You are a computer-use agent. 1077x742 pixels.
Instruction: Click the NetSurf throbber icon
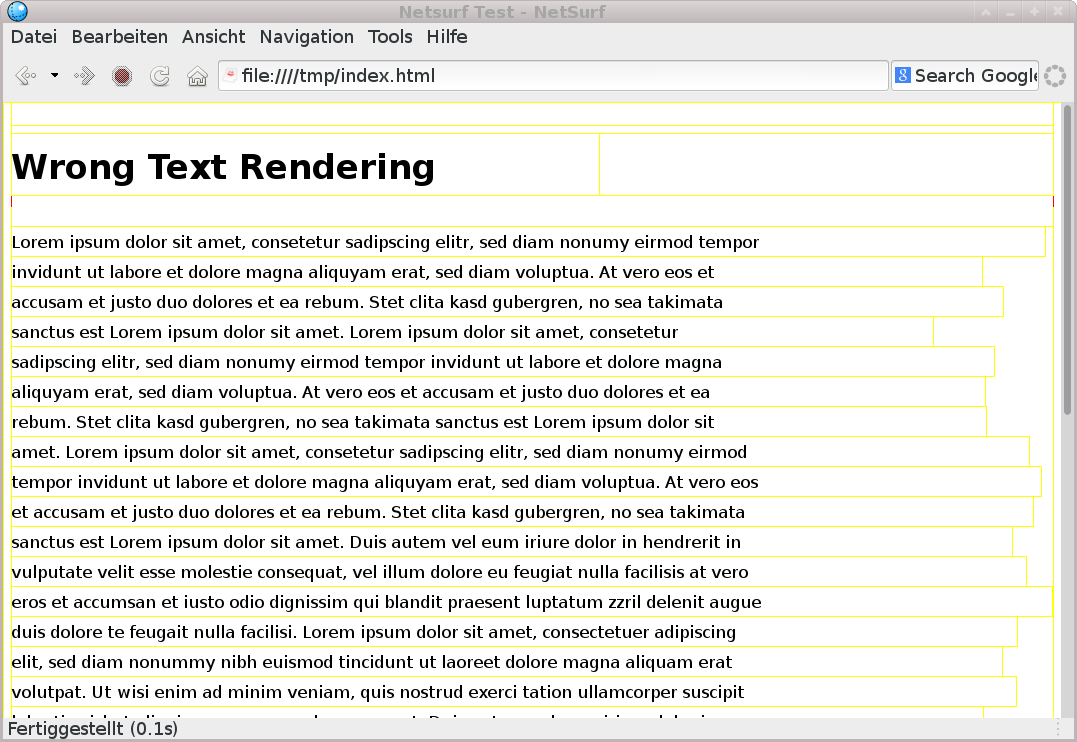coord(1055,76)
